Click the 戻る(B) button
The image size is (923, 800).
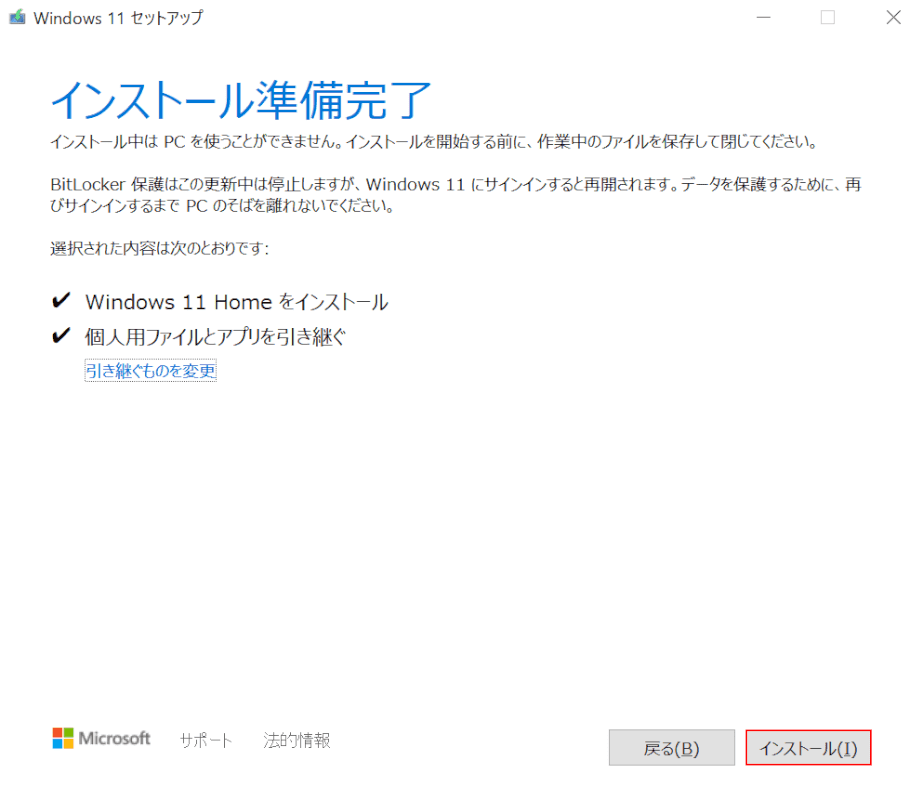[x=672, y=747]
